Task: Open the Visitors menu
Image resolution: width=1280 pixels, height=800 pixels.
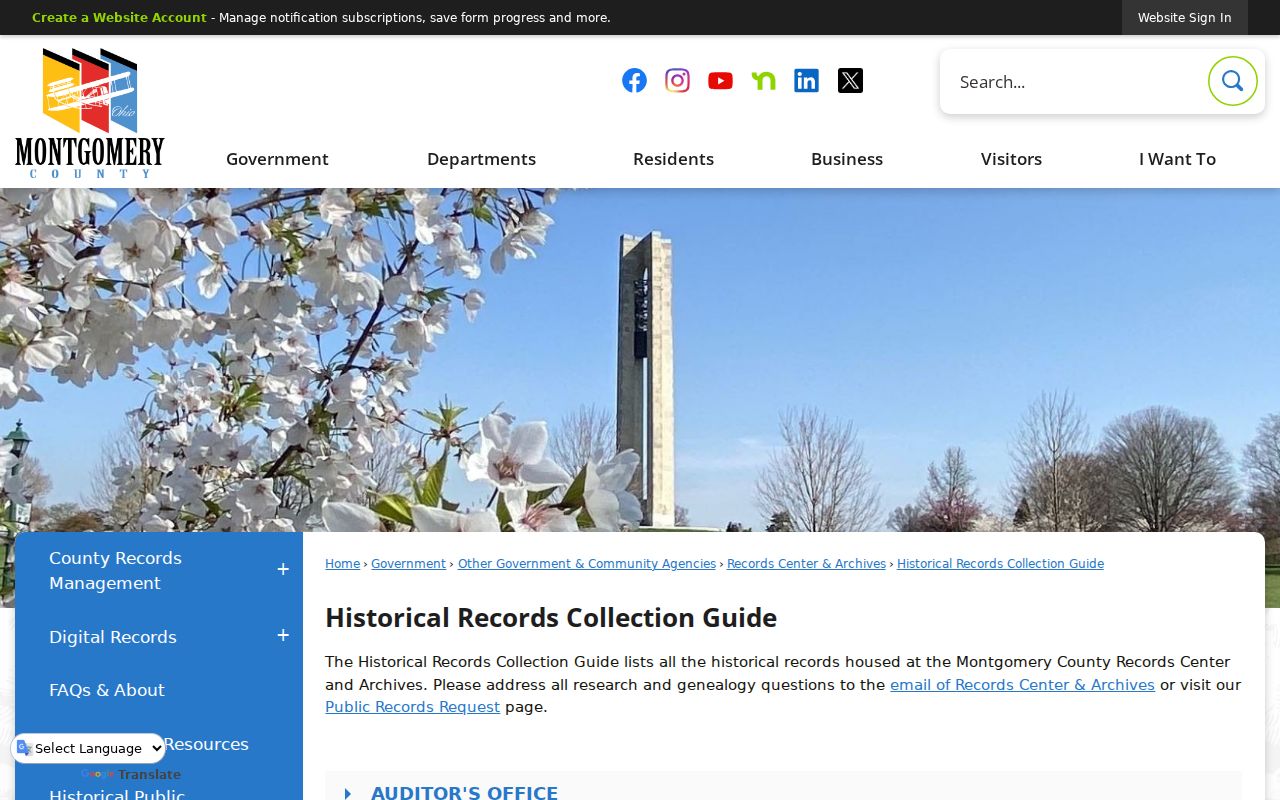Action: (x=1011, y=159)
